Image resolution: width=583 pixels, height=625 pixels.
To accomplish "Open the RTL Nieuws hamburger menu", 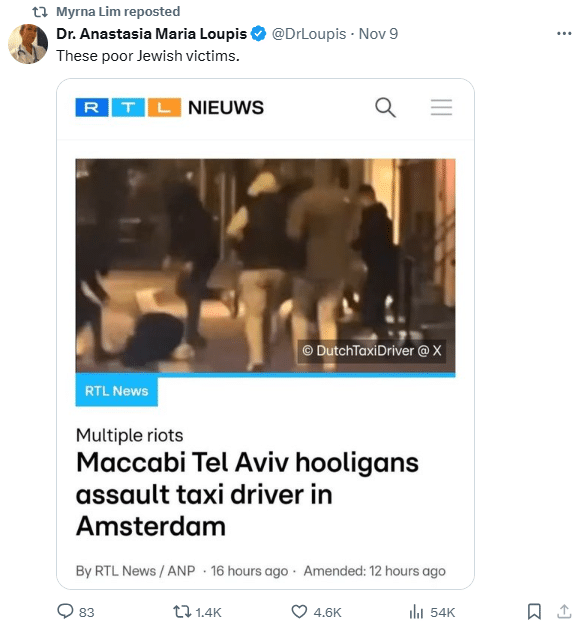I will (x=441, y=108).
